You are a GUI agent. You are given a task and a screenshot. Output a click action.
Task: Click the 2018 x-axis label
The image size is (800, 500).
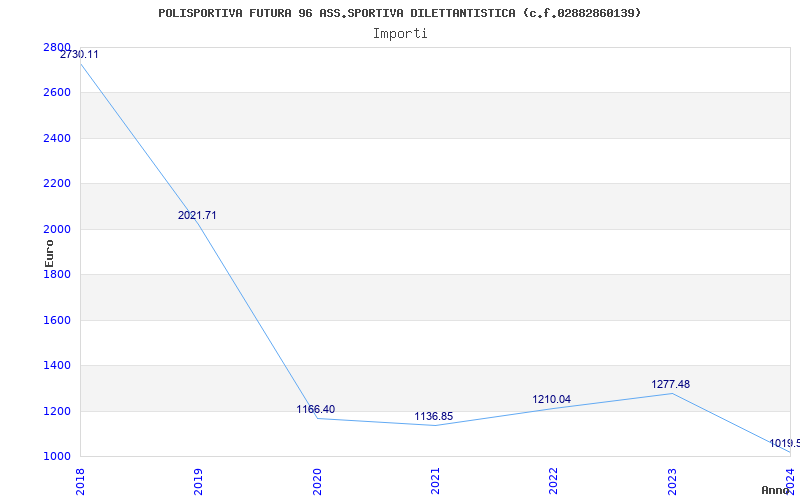[x=80, y=482]
